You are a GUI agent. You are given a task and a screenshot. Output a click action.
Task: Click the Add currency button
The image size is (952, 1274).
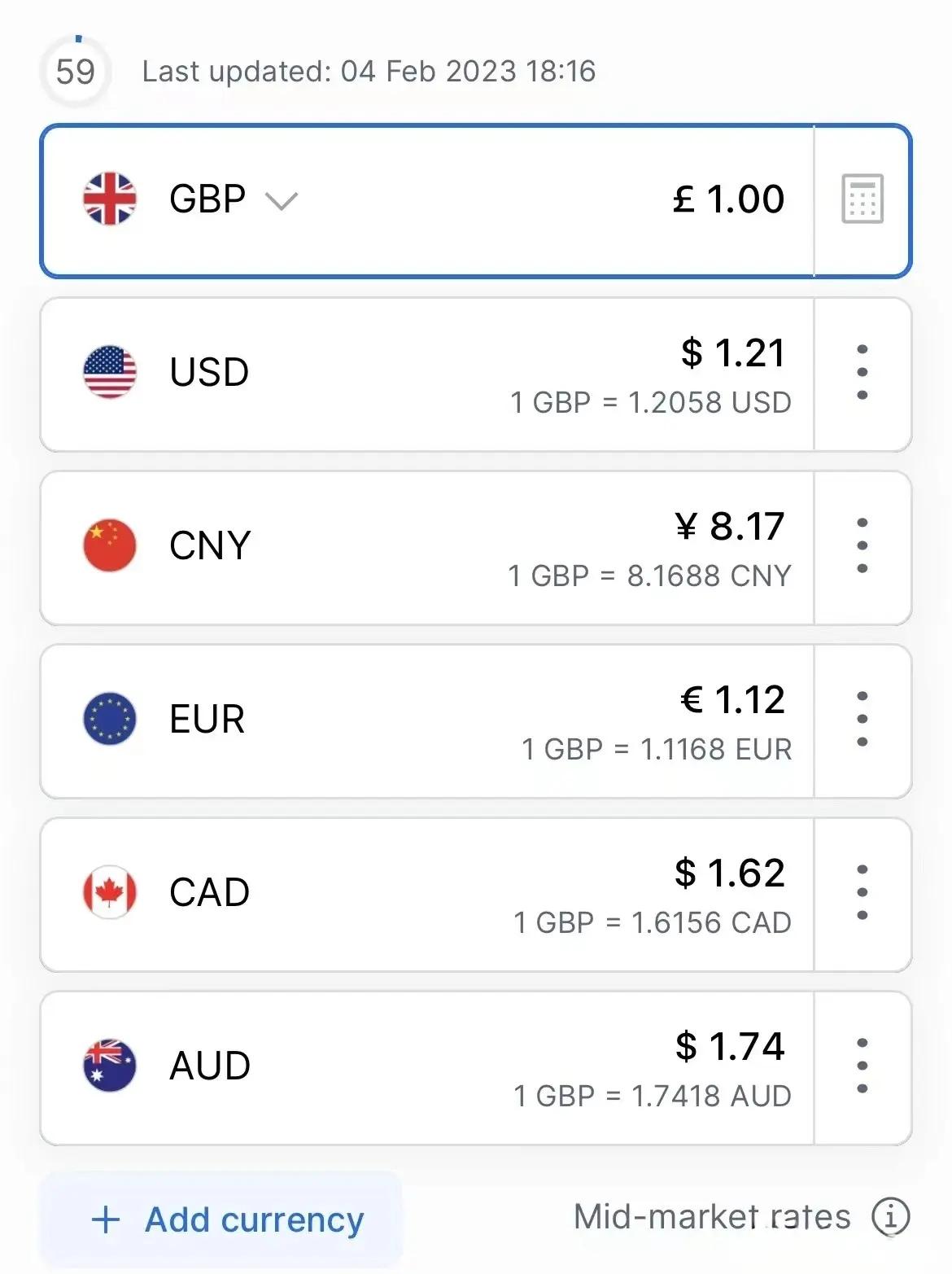(221, 1219)
